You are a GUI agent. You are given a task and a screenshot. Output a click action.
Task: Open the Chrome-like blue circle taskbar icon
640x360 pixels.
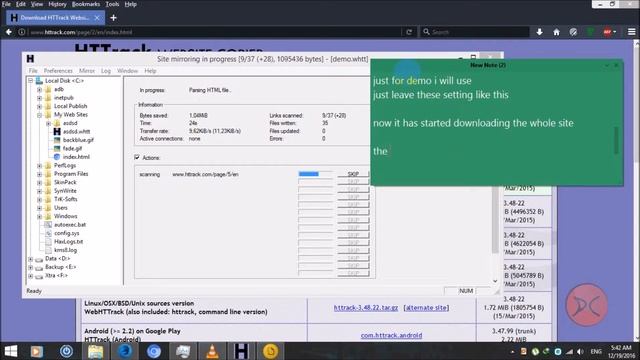(x=154, y=351)
